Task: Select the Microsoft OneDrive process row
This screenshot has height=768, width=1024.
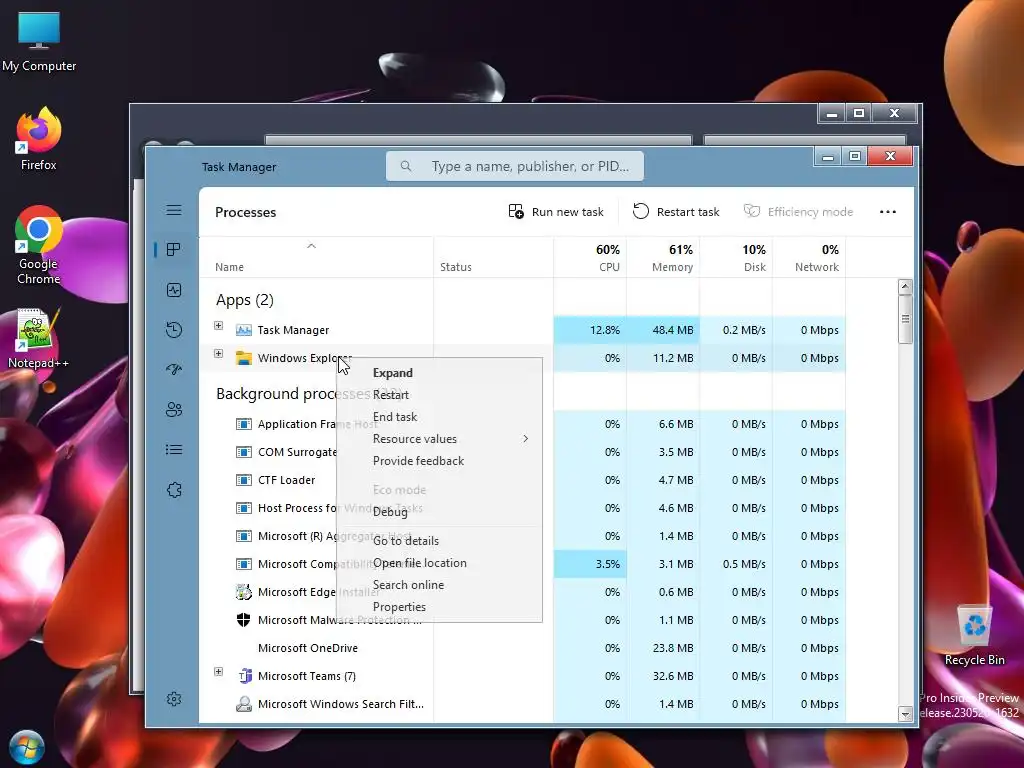Action: click(x=522, y=648)
